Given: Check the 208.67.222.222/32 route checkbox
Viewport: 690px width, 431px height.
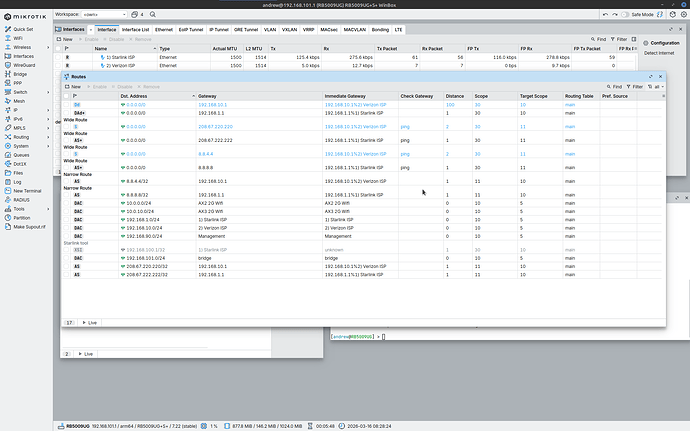Looking at the screenshot, I should pyautogui.click(x=66, y=274).
